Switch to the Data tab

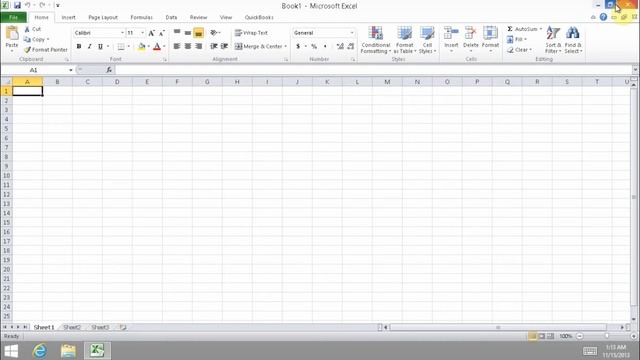click(x=171, y=18)
